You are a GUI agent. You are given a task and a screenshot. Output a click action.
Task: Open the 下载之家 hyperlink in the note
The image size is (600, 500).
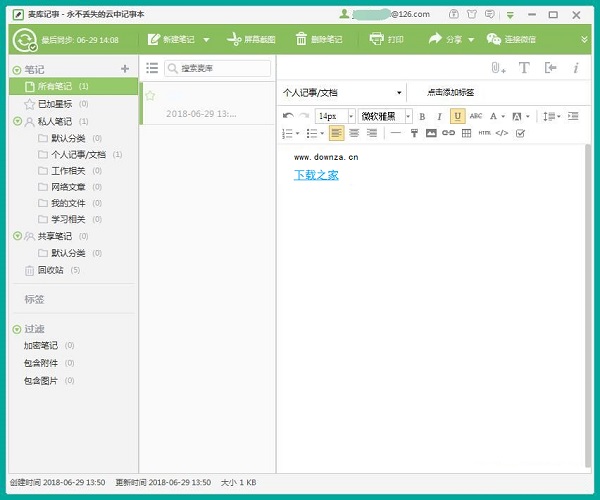pos(316,175)
